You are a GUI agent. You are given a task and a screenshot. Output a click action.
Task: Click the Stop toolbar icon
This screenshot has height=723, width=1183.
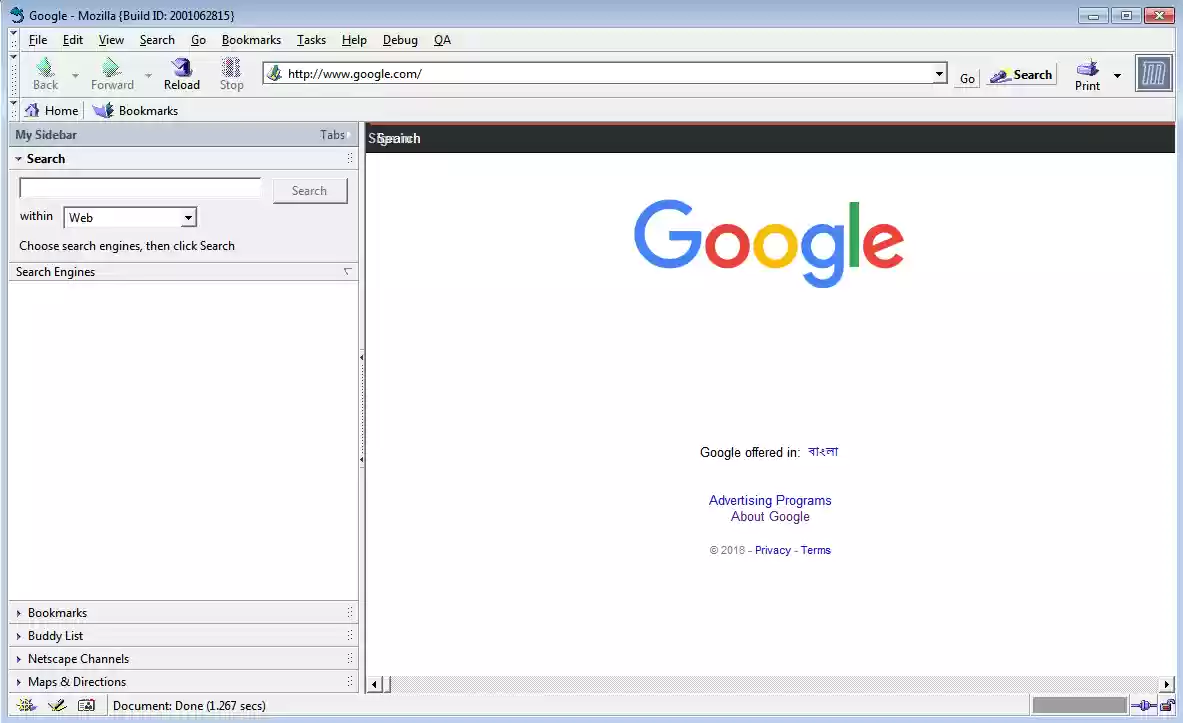(231, 72)
